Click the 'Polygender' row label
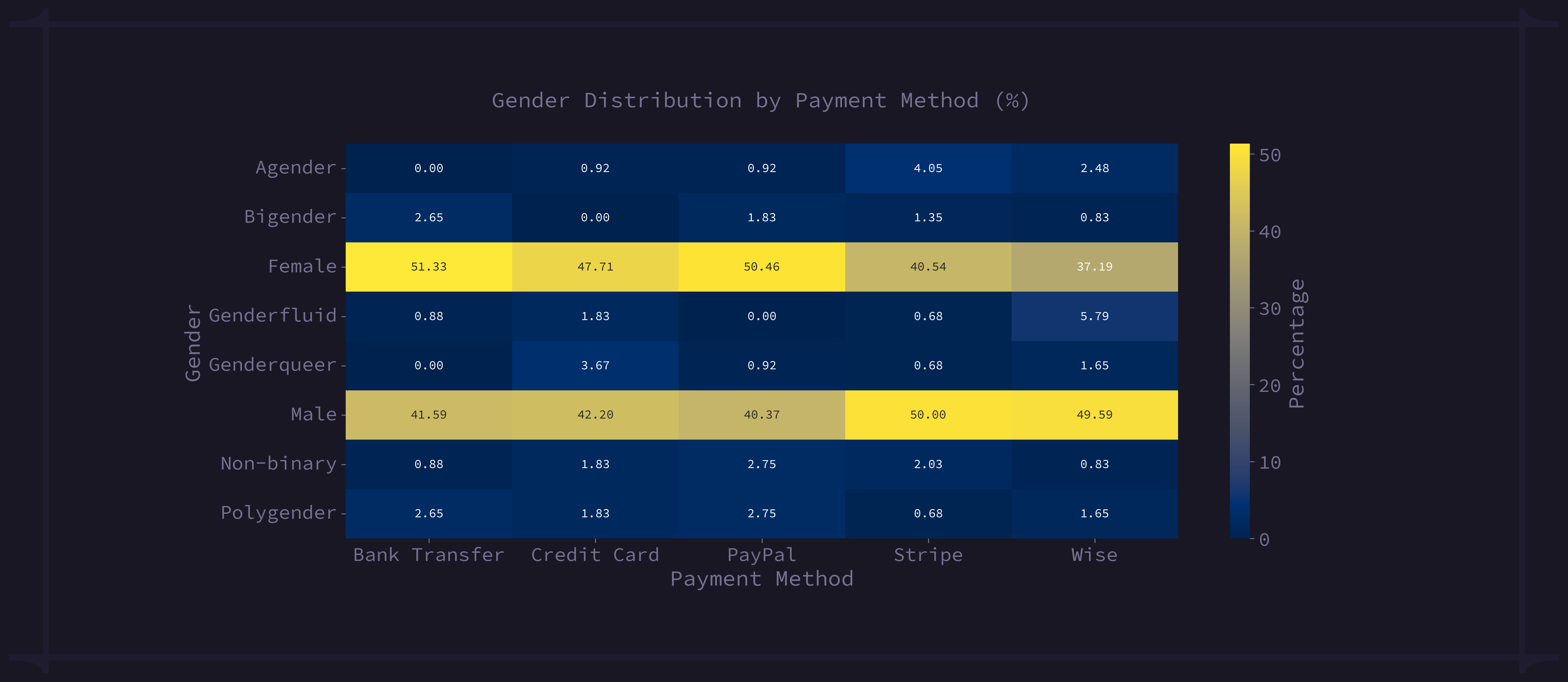The image size is (1568, 682). coord(279,513)
